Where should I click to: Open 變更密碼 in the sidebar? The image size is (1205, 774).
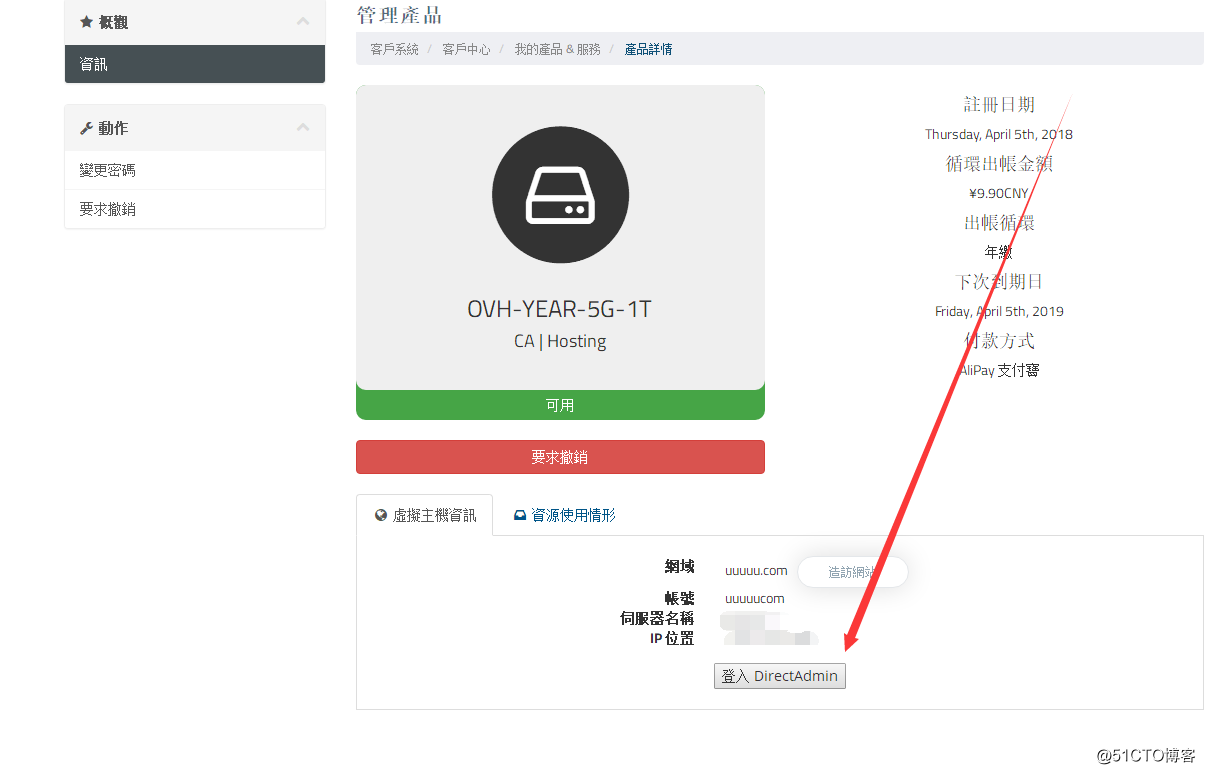[x=195, y=170]
